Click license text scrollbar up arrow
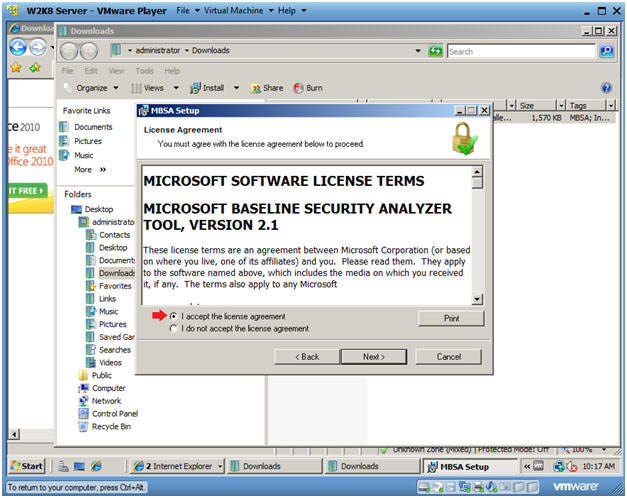The height and width of the screenshot is (498, 627). point(477,172)
